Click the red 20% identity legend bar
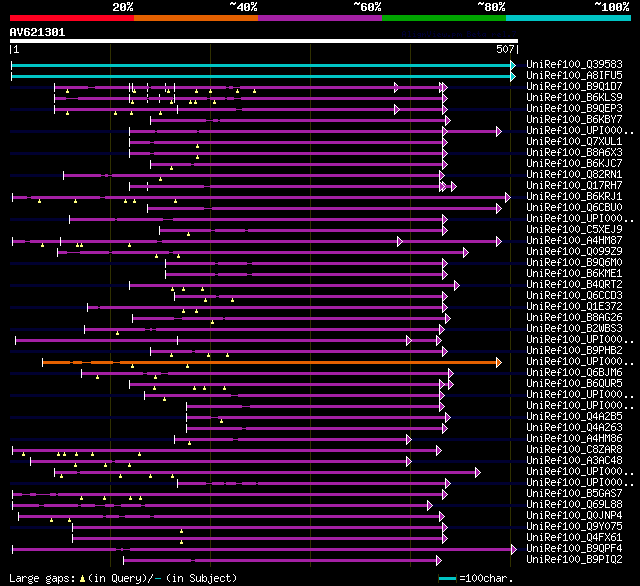 72,18
